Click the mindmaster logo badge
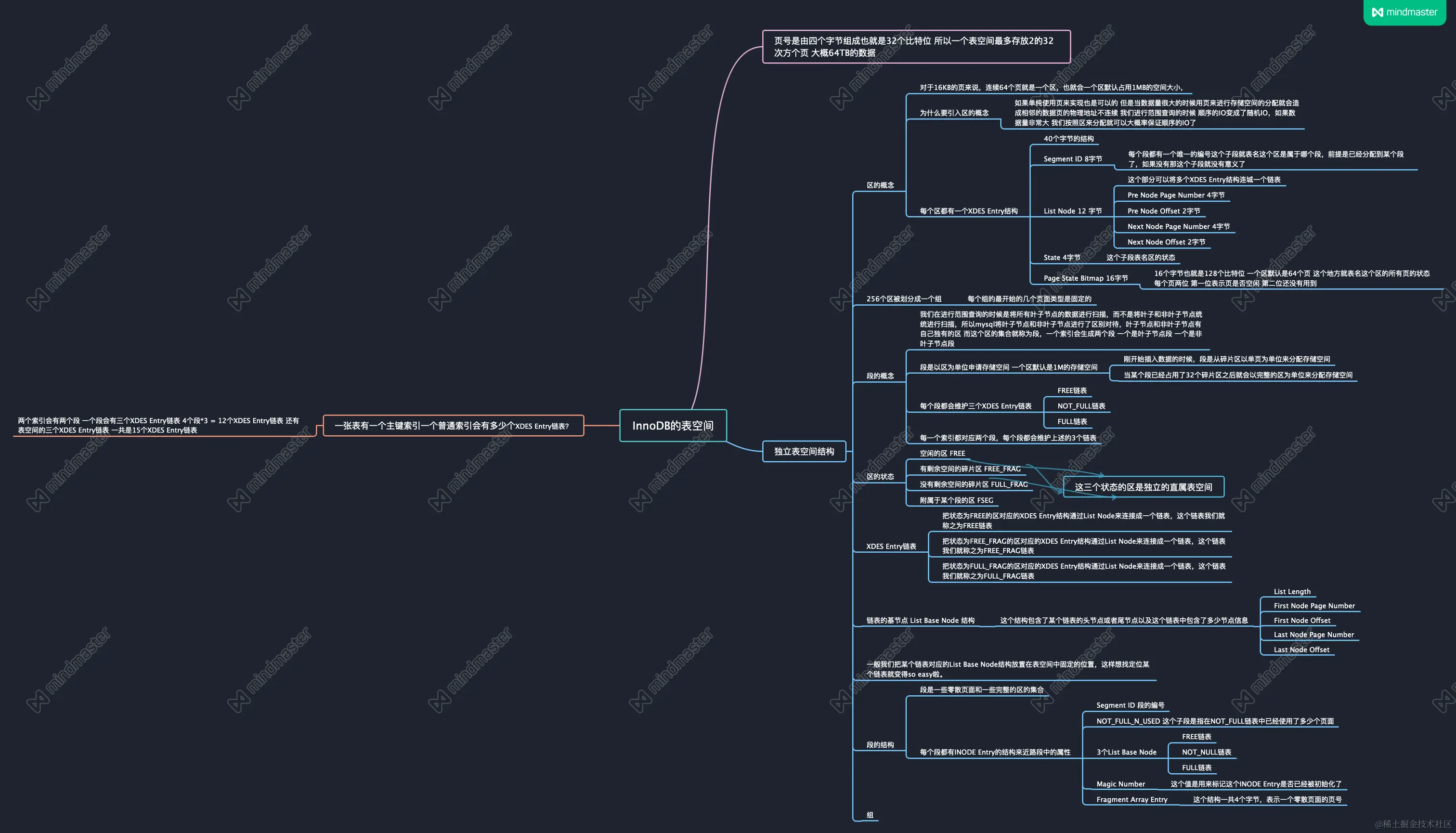Screen dimensions: 1456x833 (1404, 12)
